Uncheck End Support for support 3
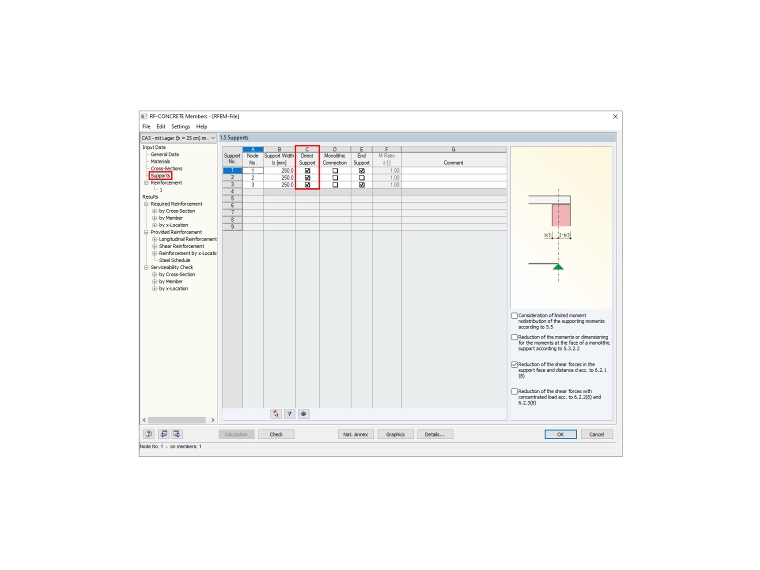The width and height of the screenshot is (760, 570). [x=362, y=185]
